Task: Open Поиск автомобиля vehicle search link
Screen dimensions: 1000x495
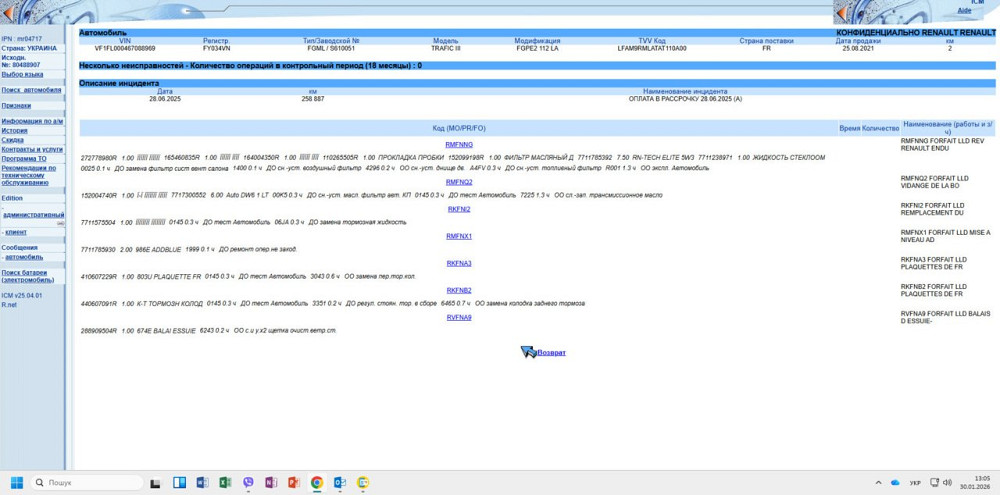Action: coord(31,89)
